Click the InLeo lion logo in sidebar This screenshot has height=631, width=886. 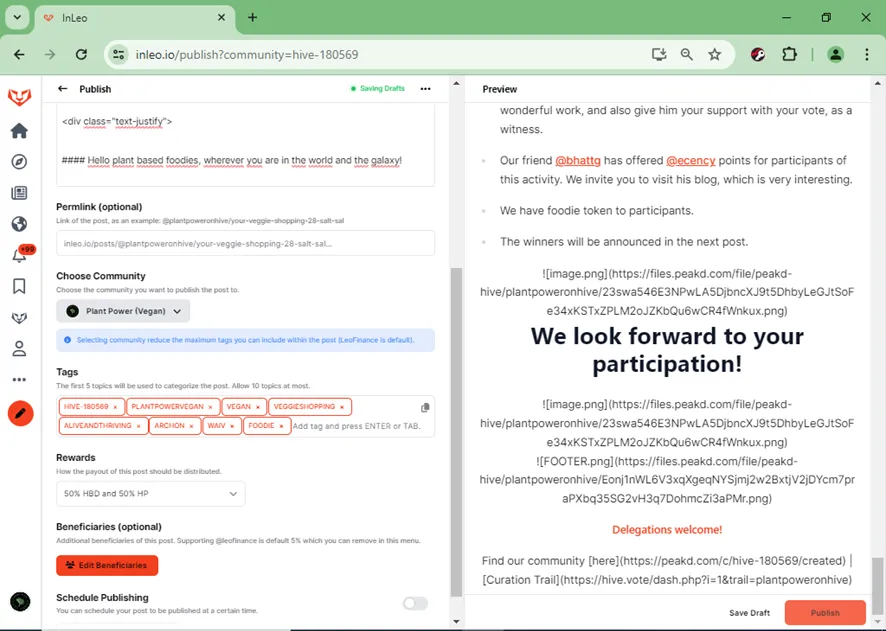click(x=19, y=97)
